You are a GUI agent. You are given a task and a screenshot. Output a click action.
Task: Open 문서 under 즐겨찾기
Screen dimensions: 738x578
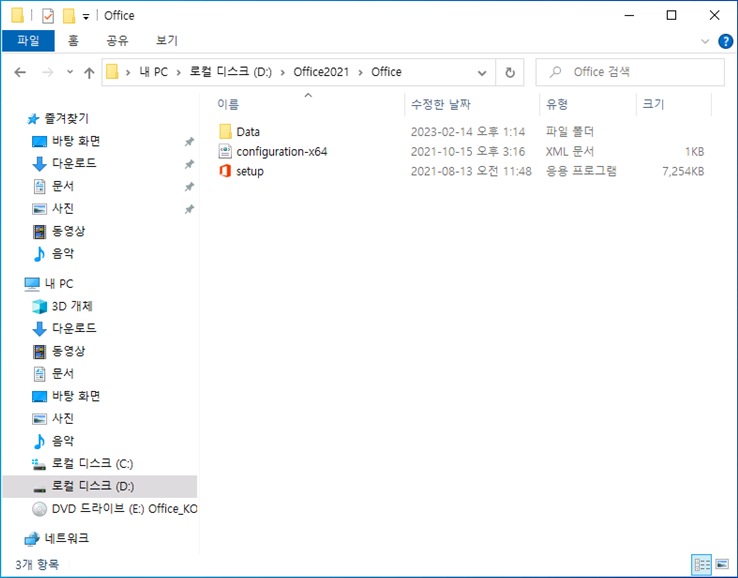(63, 186)
